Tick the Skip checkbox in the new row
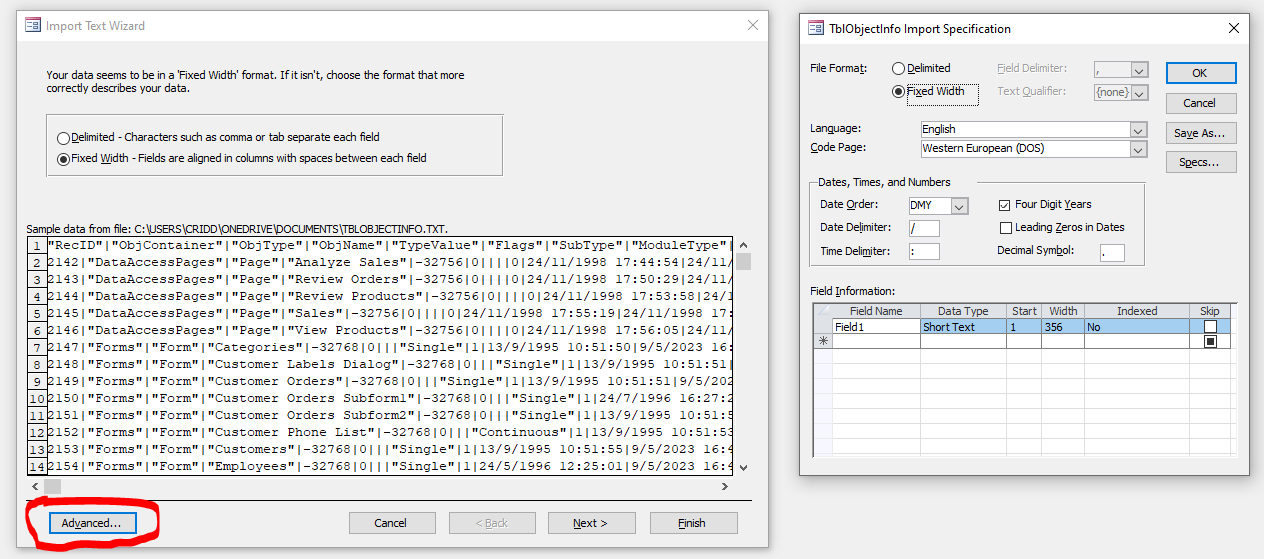The width and height of the screenshot is (1264, 559). click(x=1210, y=342)
